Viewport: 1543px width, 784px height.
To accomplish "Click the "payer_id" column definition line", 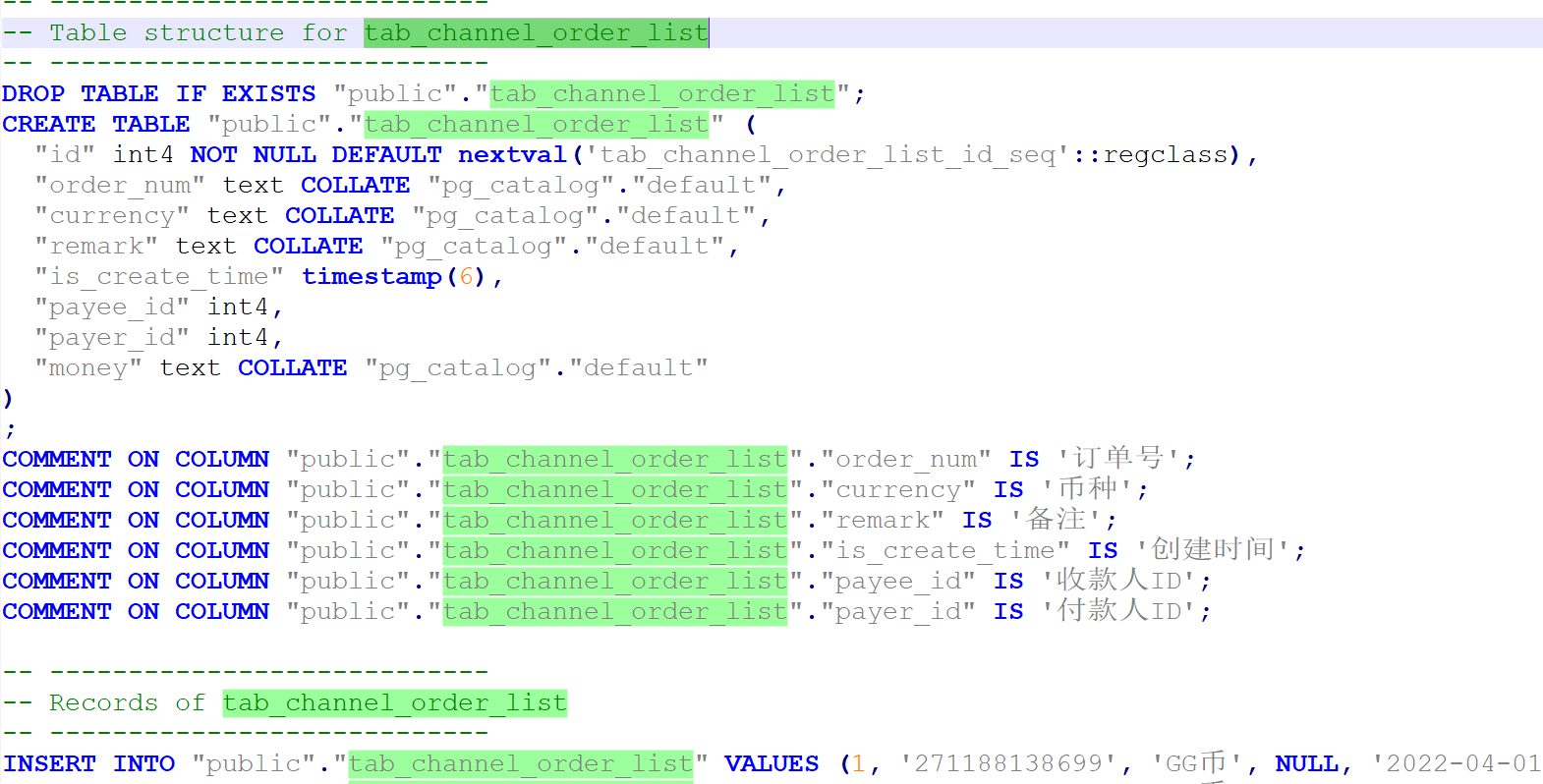I will pyautogui.click(x=159, y=337).
